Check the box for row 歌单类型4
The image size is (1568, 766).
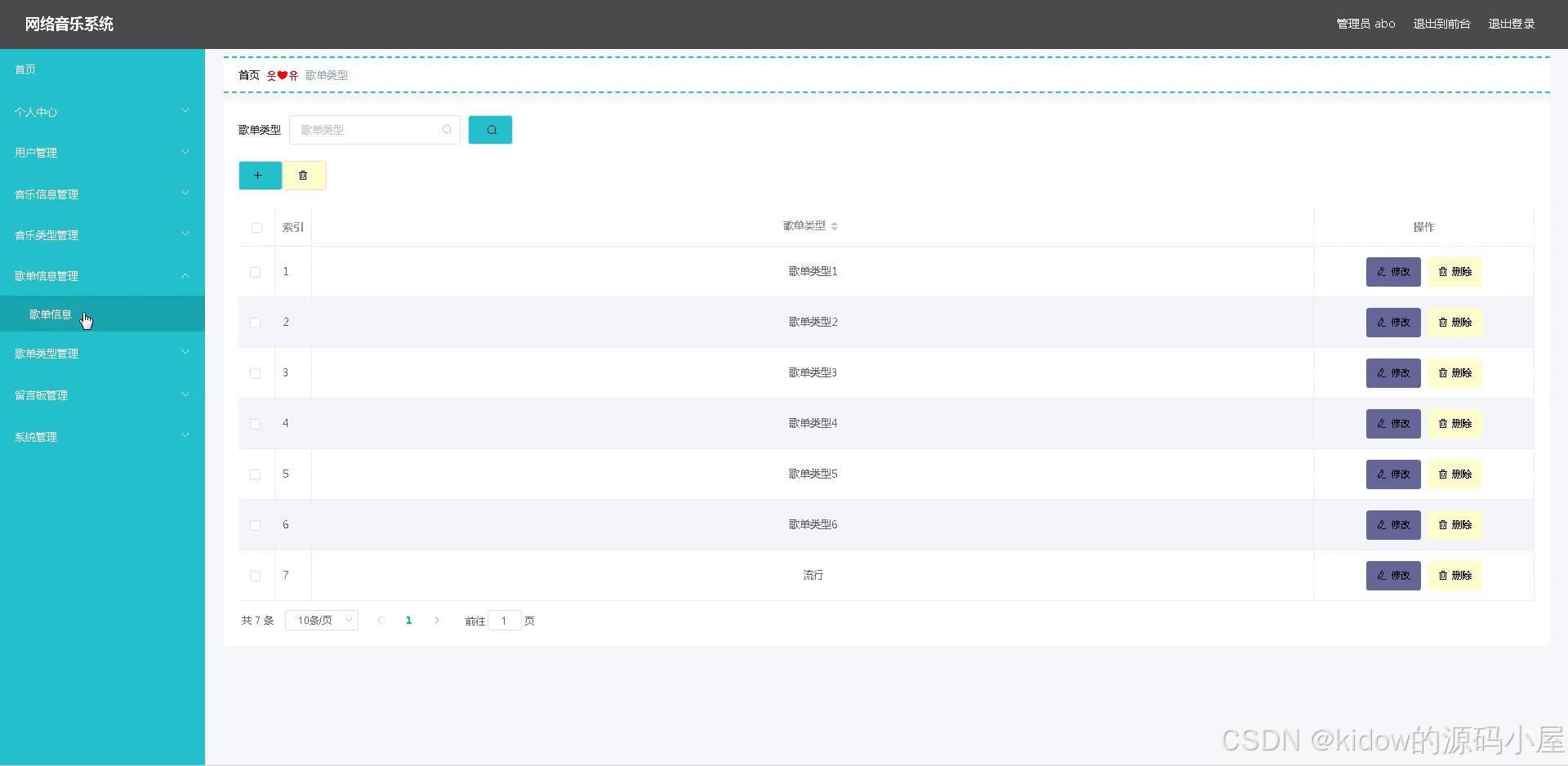(x=256, y=424)
